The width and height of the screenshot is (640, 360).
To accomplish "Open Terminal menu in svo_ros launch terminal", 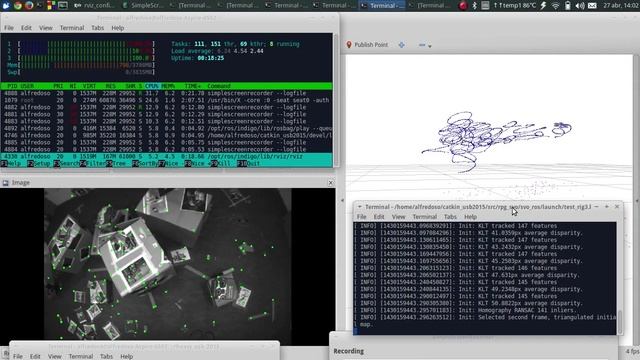I will coord(424,217).
